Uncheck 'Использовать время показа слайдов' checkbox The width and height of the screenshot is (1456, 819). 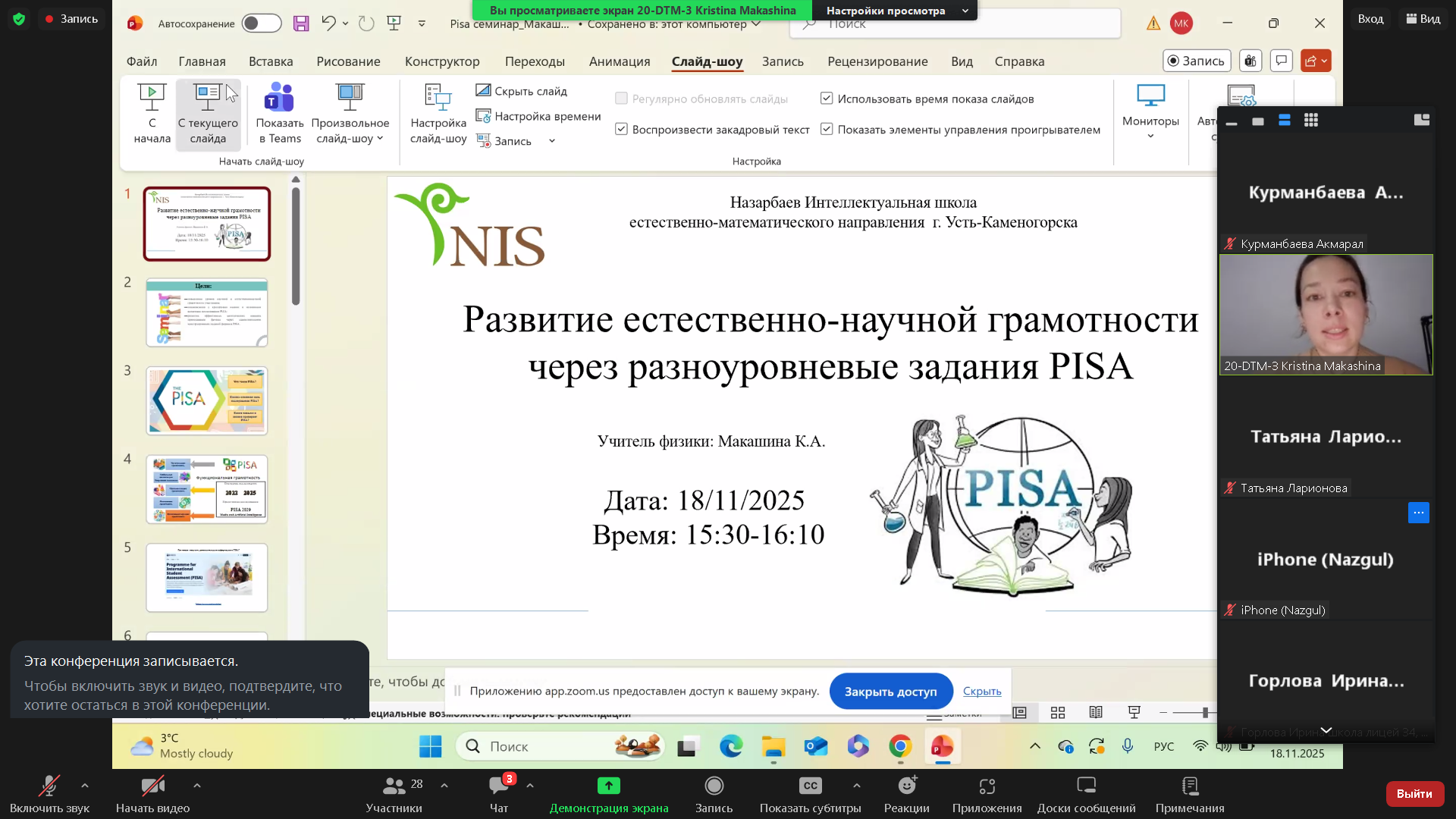tap(827, 98)
